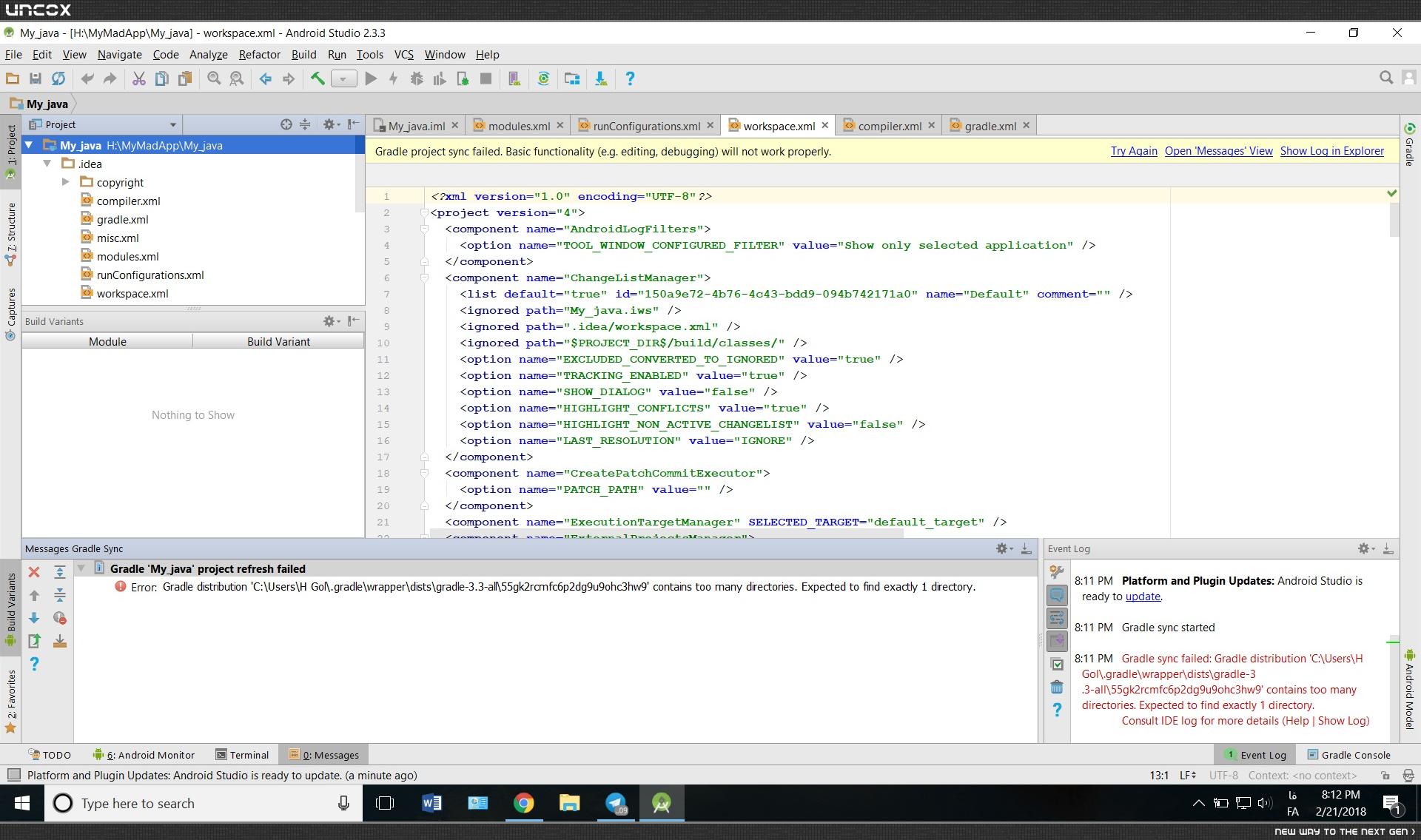Open the Refactor menu
Image resolution: width=1421 pixels, height=840 pixels.
(x=259, y=54)
